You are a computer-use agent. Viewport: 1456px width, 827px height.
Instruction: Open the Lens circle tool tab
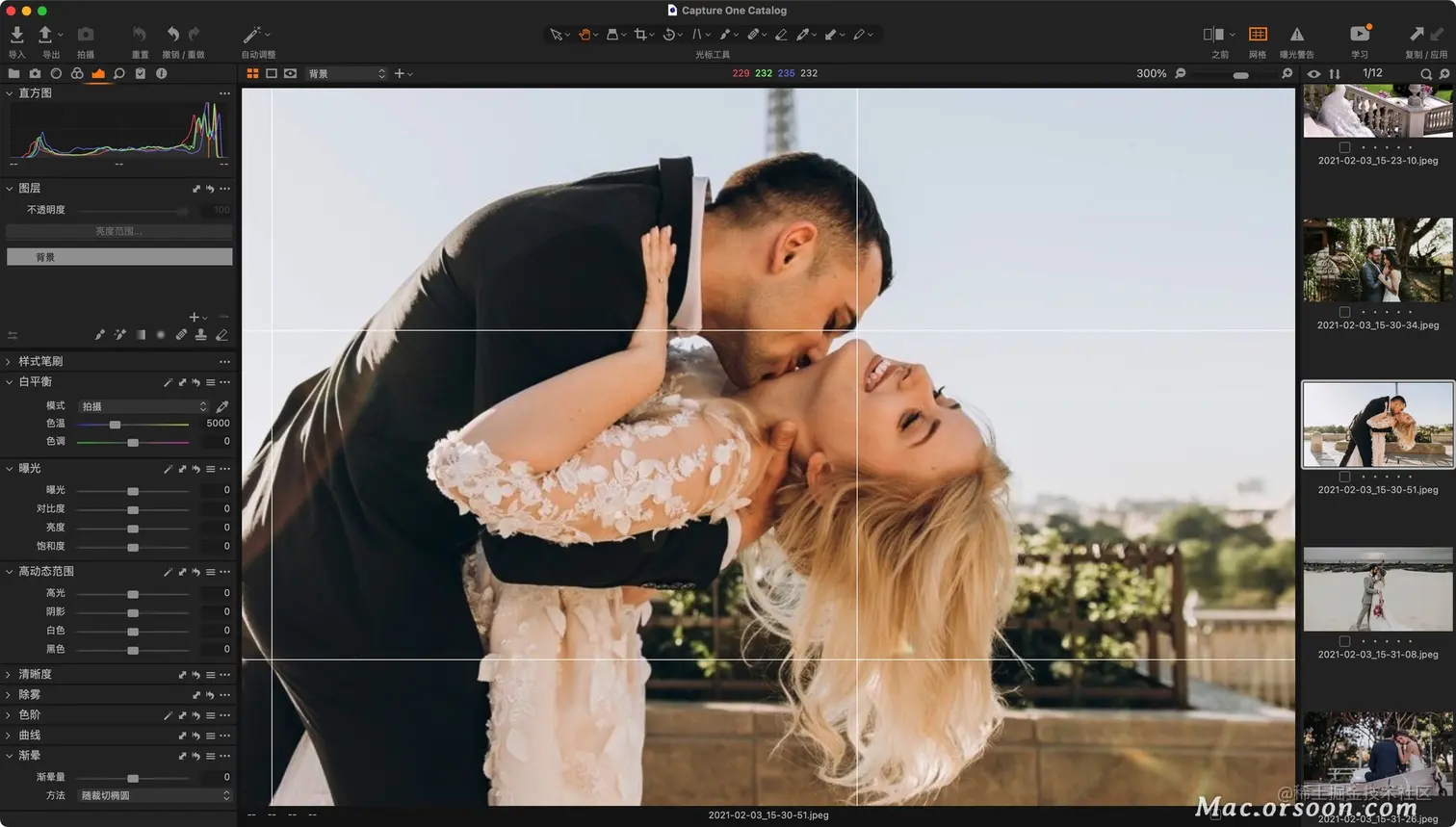point(56,73)
